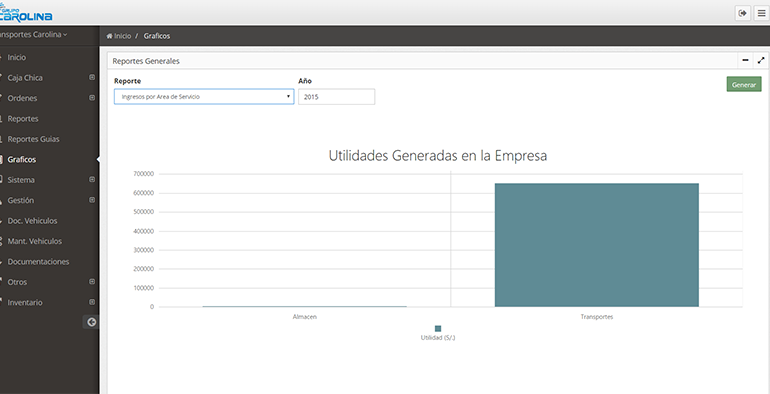
Task: Open Otros sidebar menu
Action: (x=17, y=282)
